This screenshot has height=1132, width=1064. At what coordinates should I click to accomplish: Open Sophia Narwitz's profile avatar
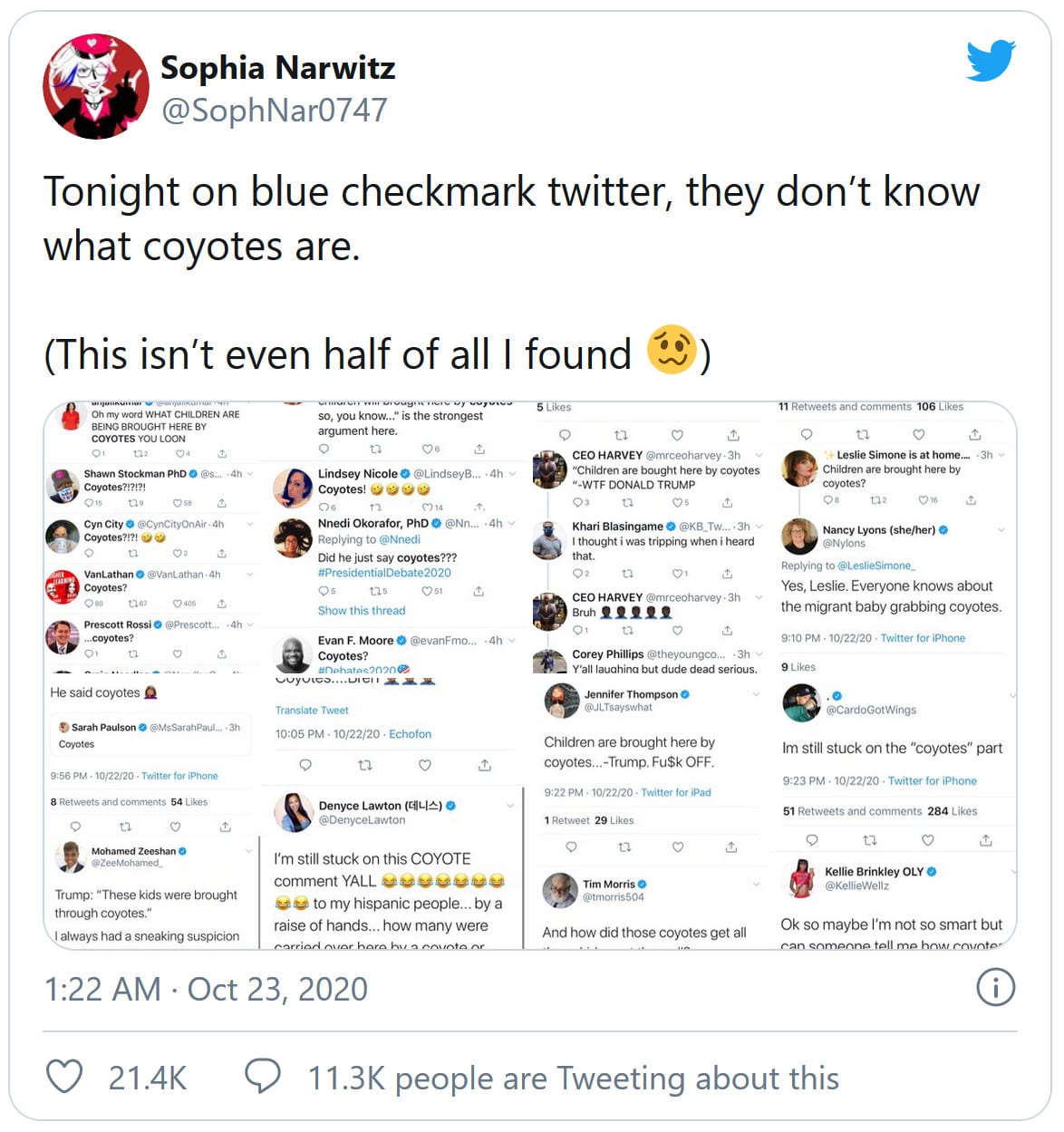pyautogui.click(x=96, y=87)
